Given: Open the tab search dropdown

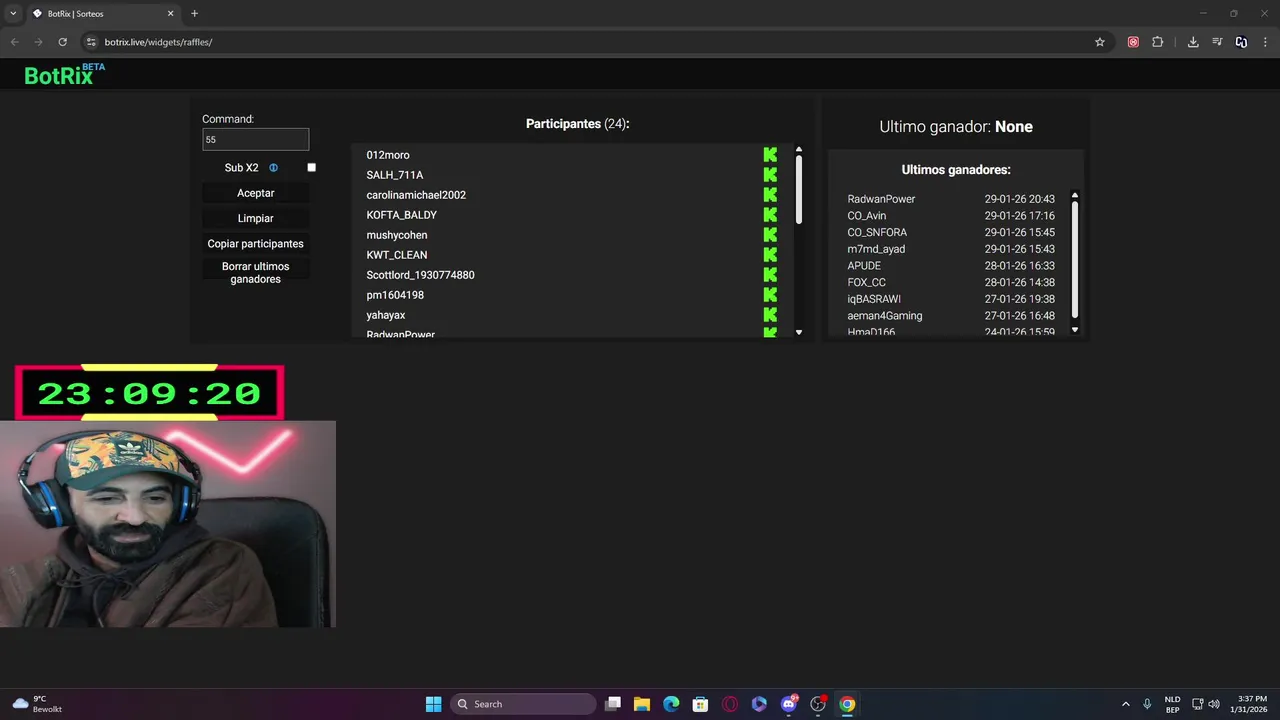Looking at the screenshot, I should tap(13, 14).
